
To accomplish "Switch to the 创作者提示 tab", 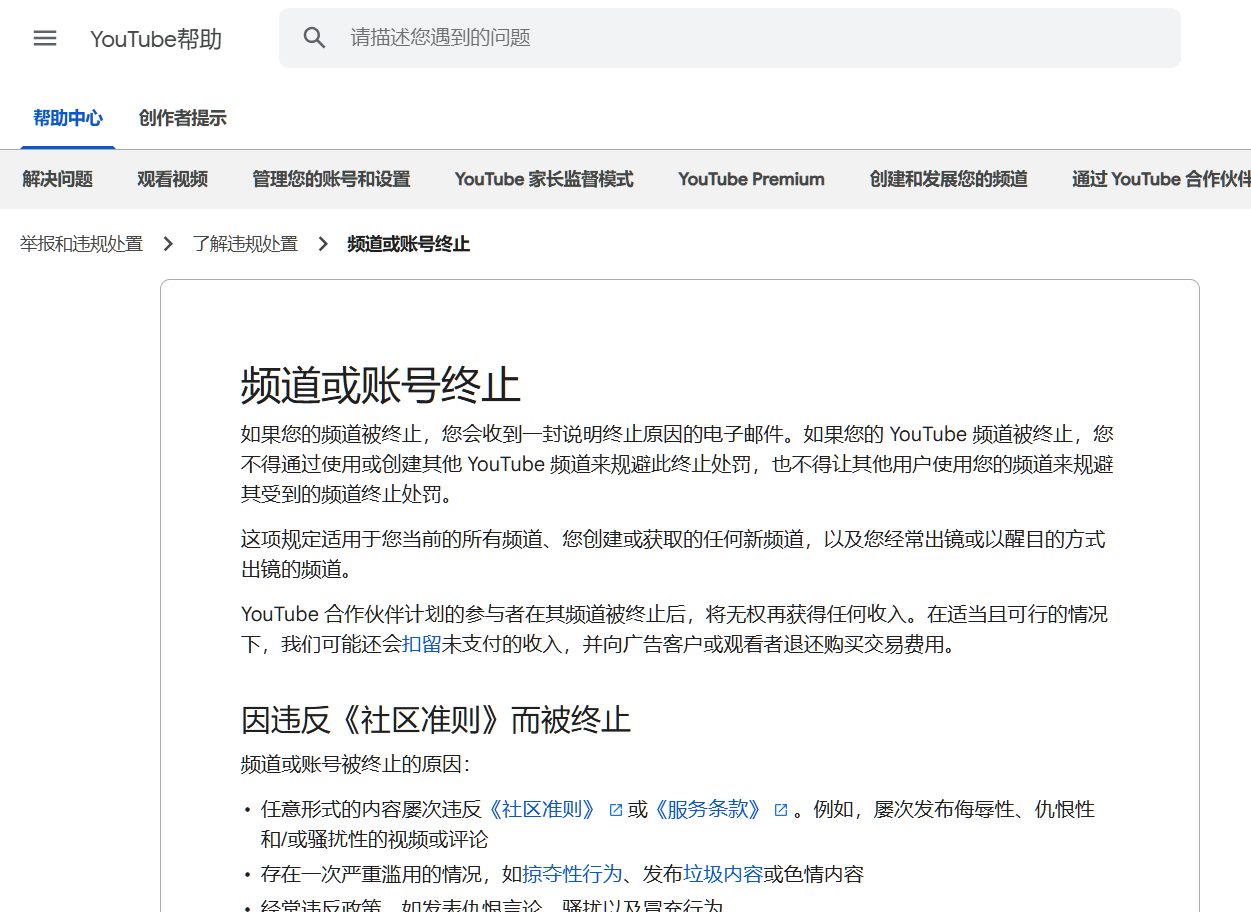I will [182, 118].
